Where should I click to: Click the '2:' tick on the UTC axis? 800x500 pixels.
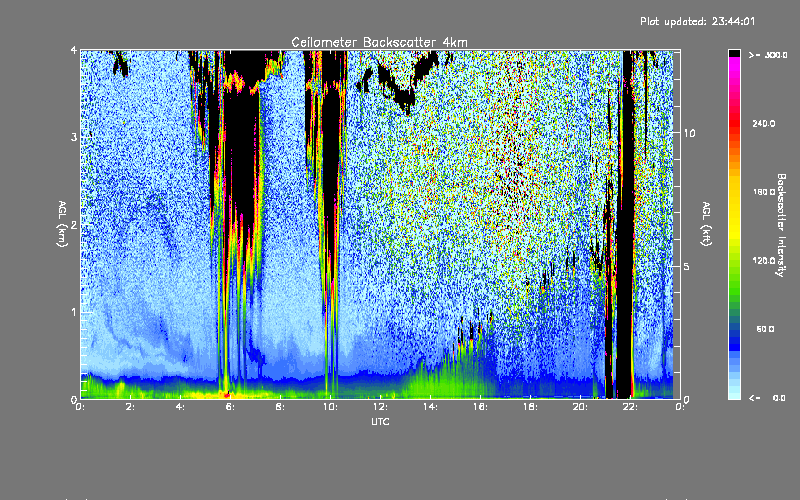point(130,407)
